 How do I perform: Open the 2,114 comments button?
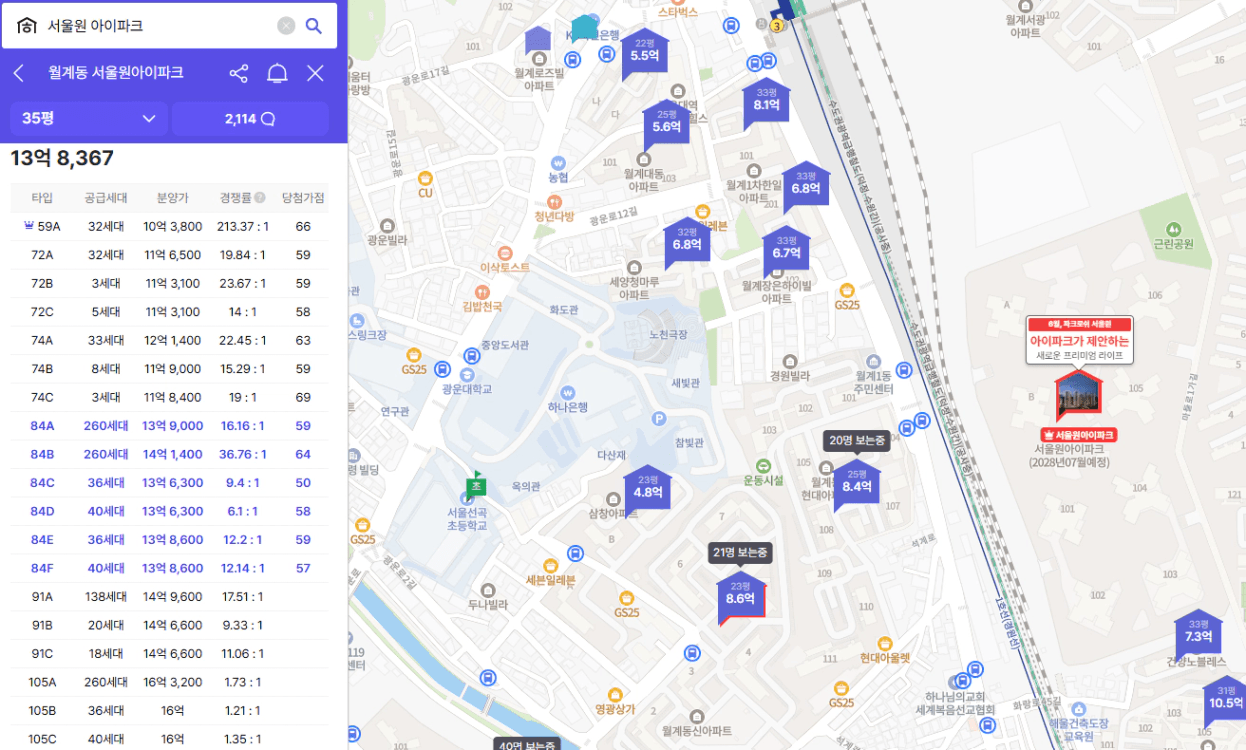(x=250, y=119)
